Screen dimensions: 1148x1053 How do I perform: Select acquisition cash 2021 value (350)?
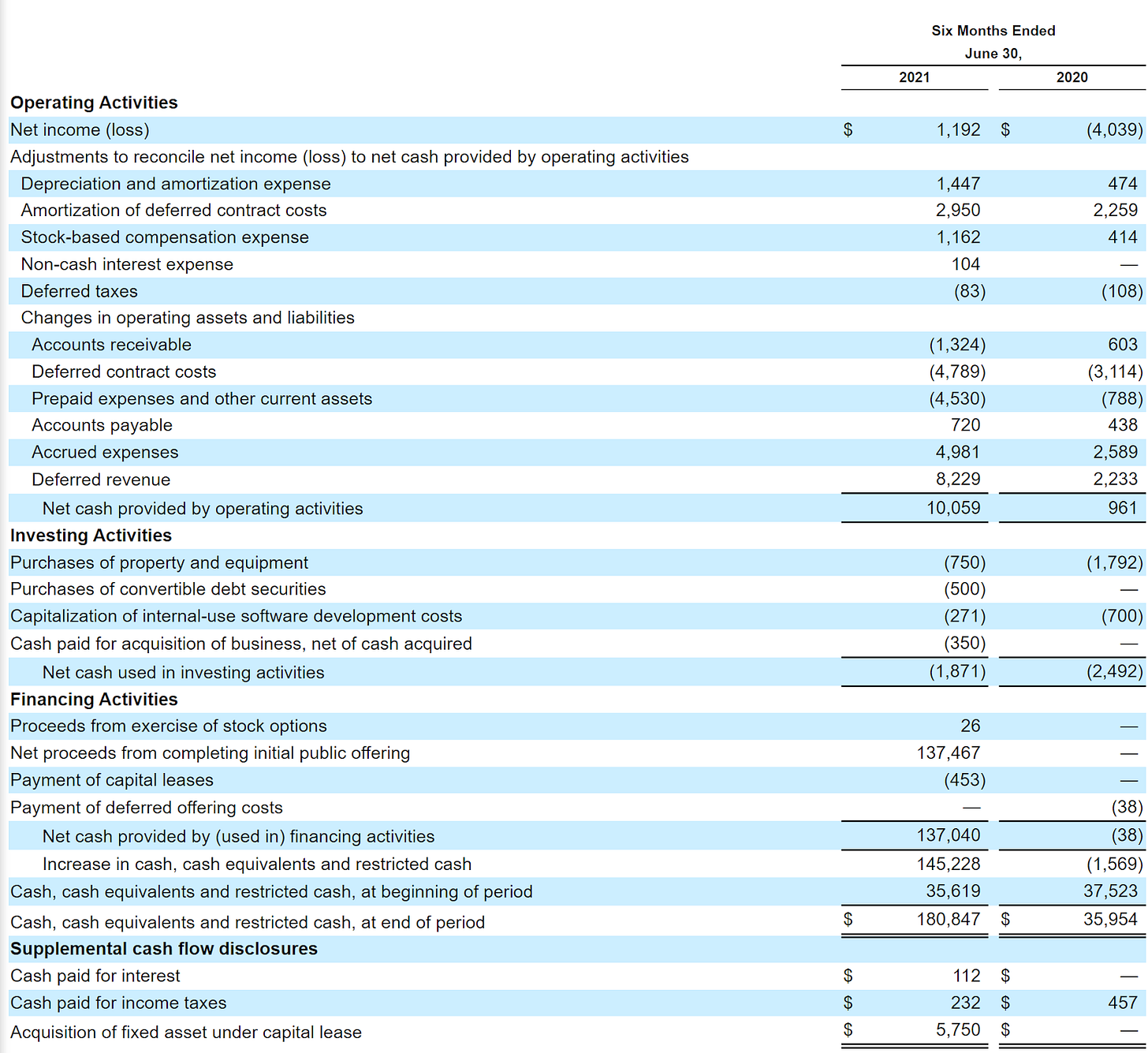(x=965, y=643)
